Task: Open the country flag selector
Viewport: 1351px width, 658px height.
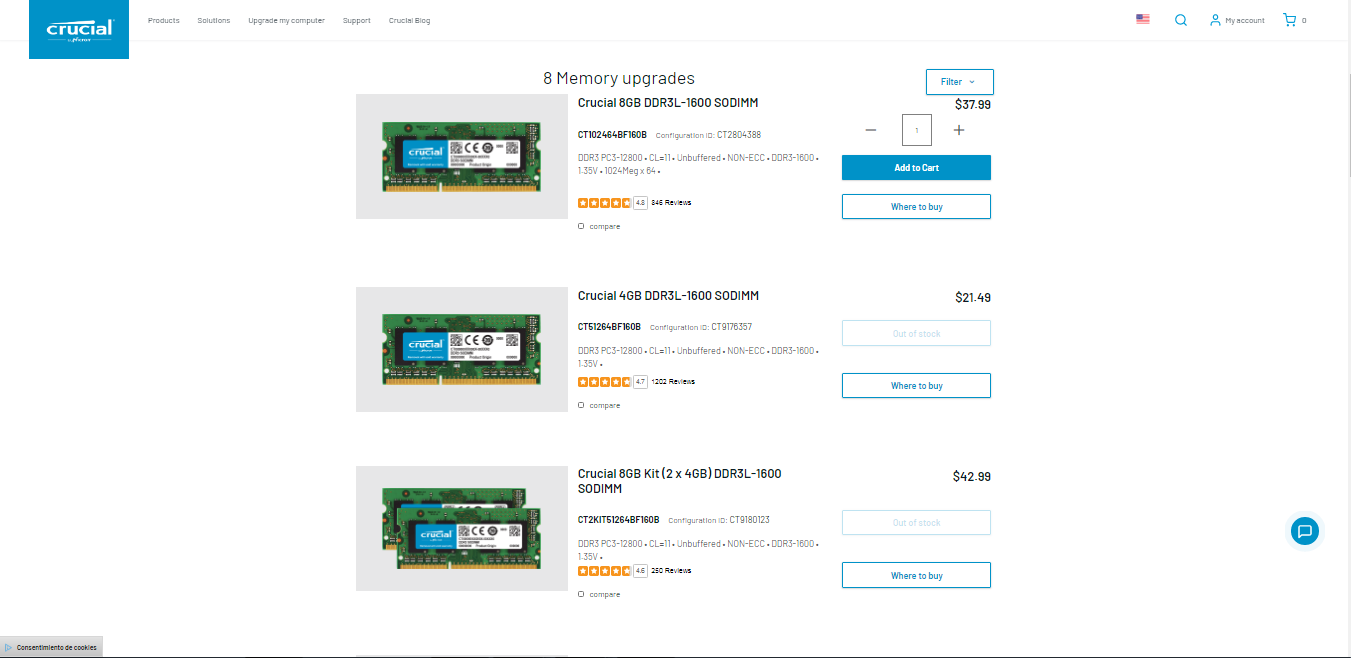Action: click(x=1143, y=19)
